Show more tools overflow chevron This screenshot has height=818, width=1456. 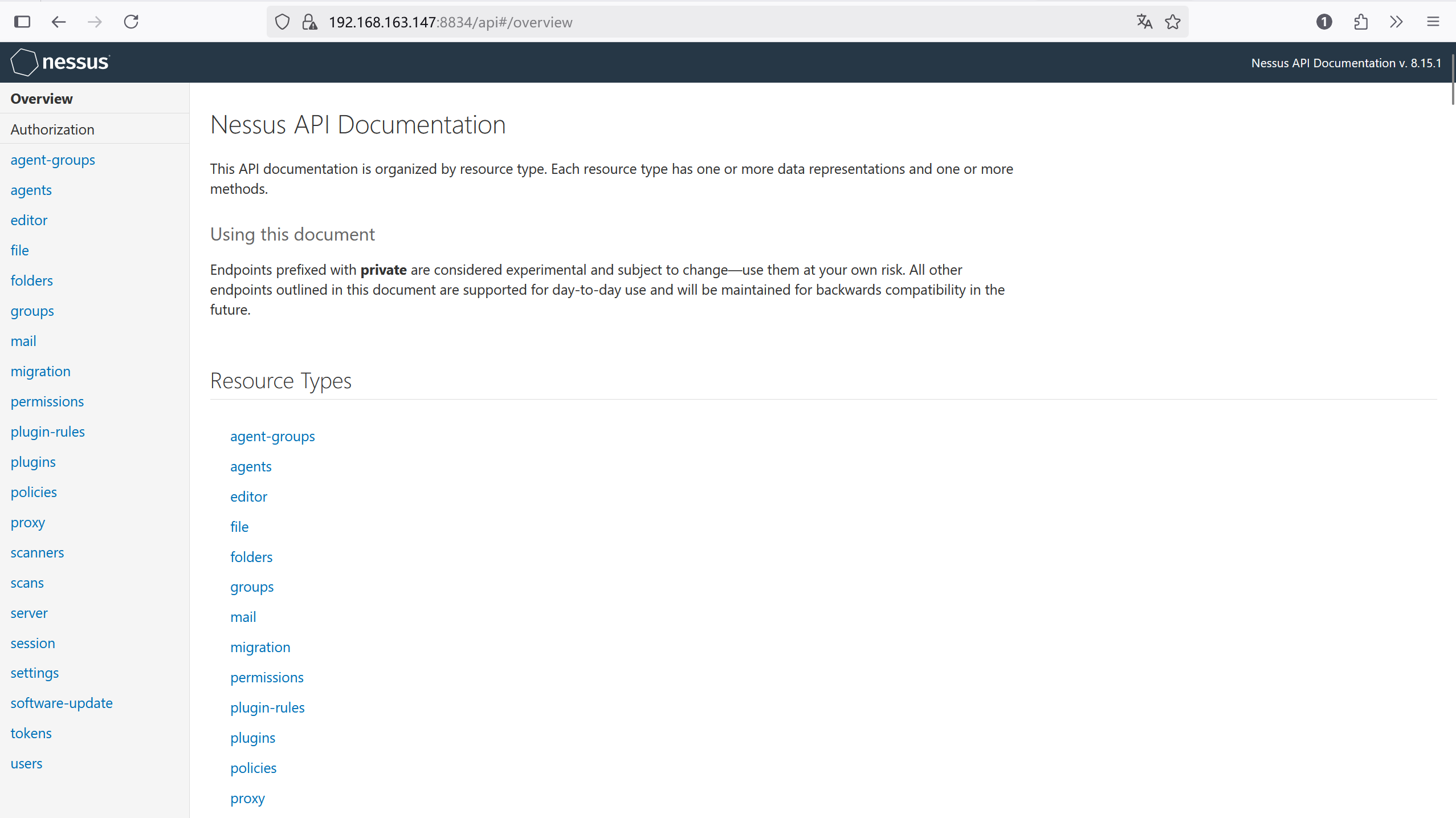1396,22
